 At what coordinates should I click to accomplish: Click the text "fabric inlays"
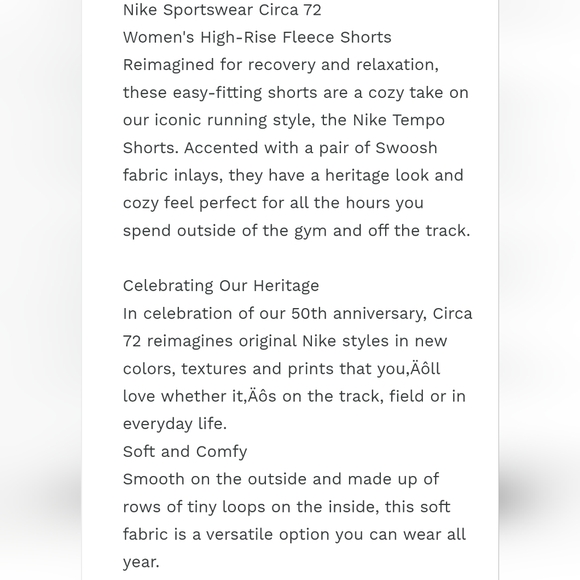(x=172, y=175)
